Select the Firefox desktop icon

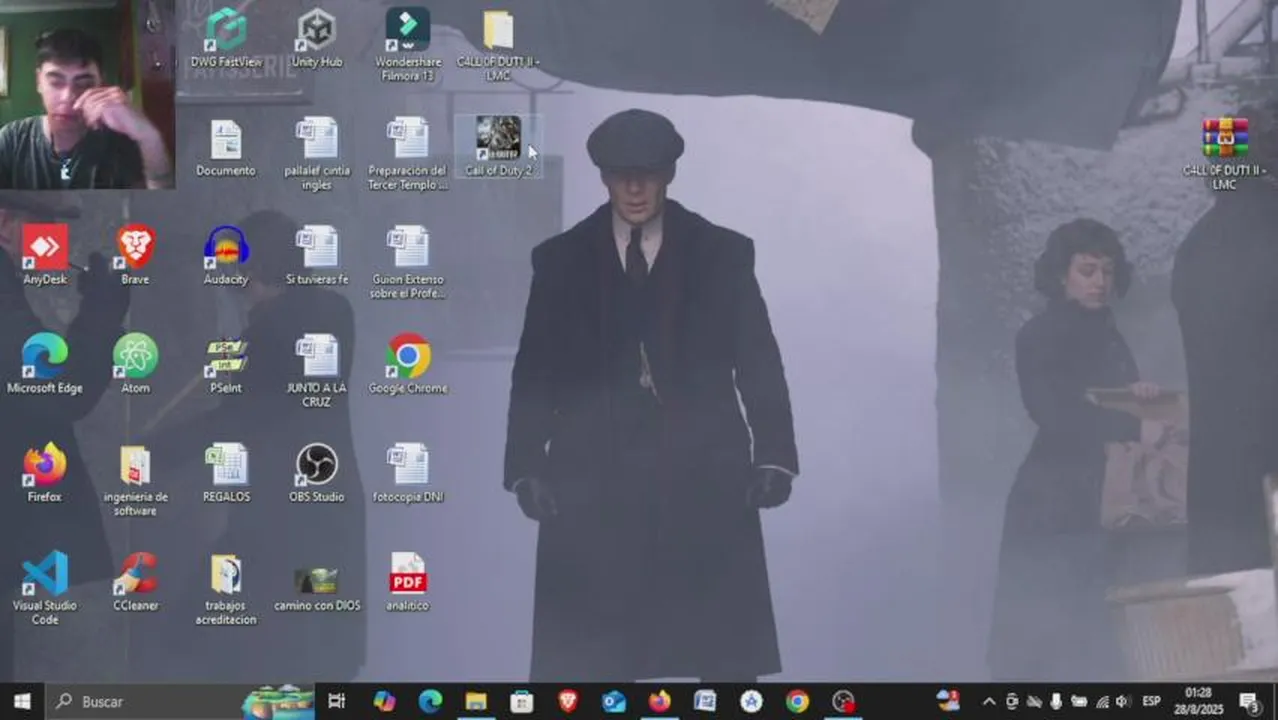pos(45,473)
